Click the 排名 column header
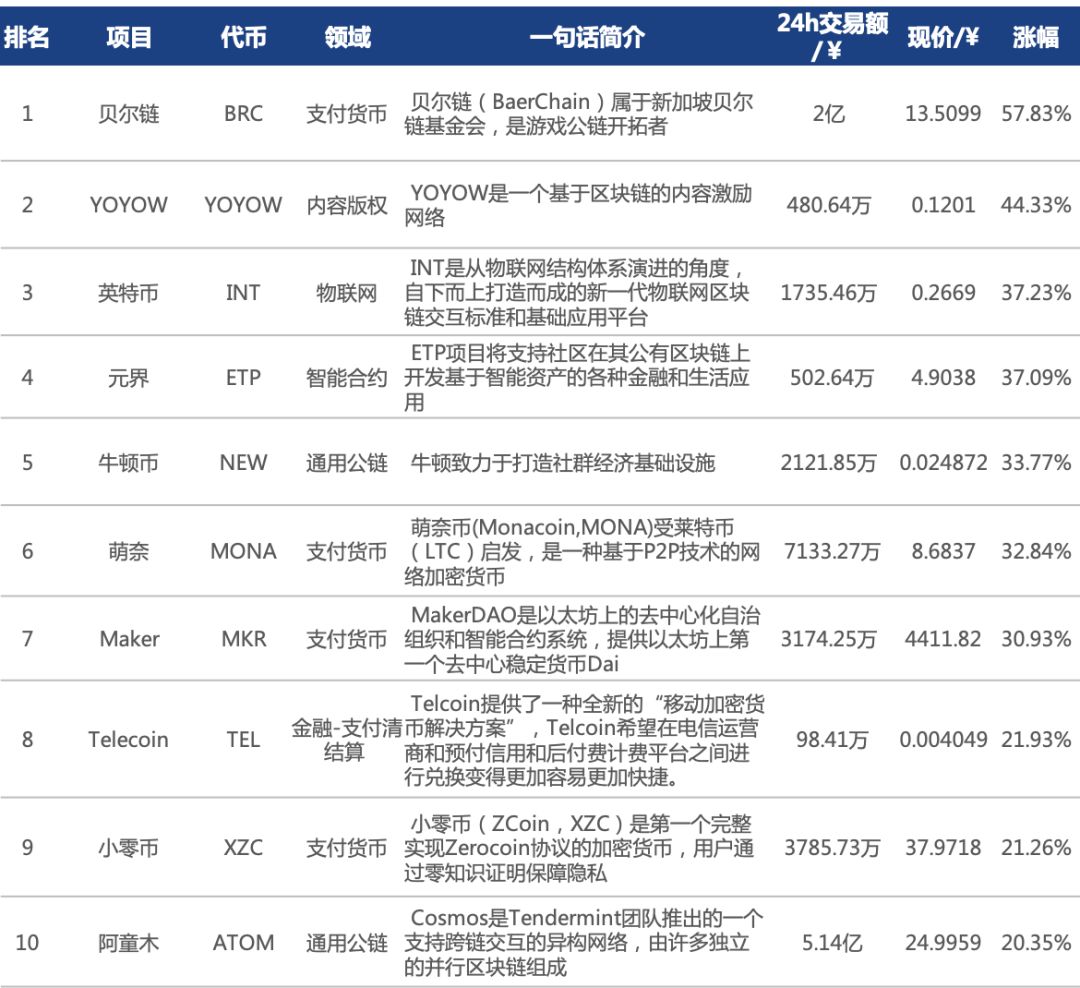 point(26,37)
